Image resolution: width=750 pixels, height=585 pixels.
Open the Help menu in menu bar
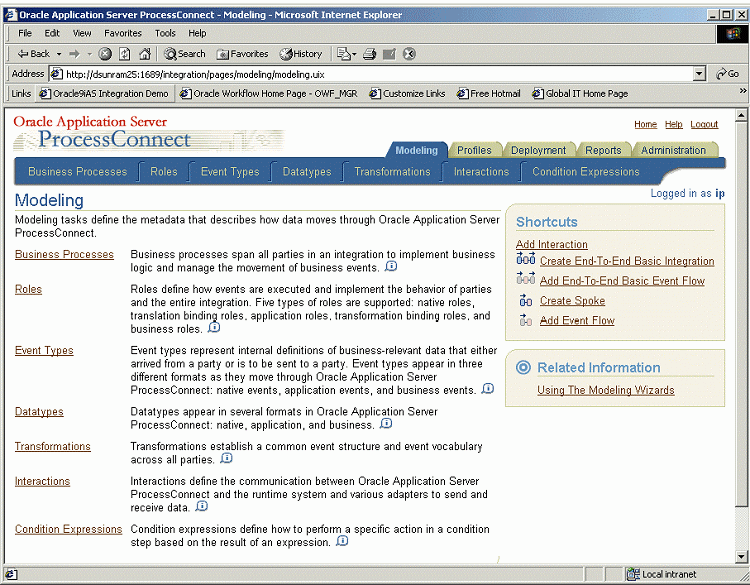pos(197,33)
